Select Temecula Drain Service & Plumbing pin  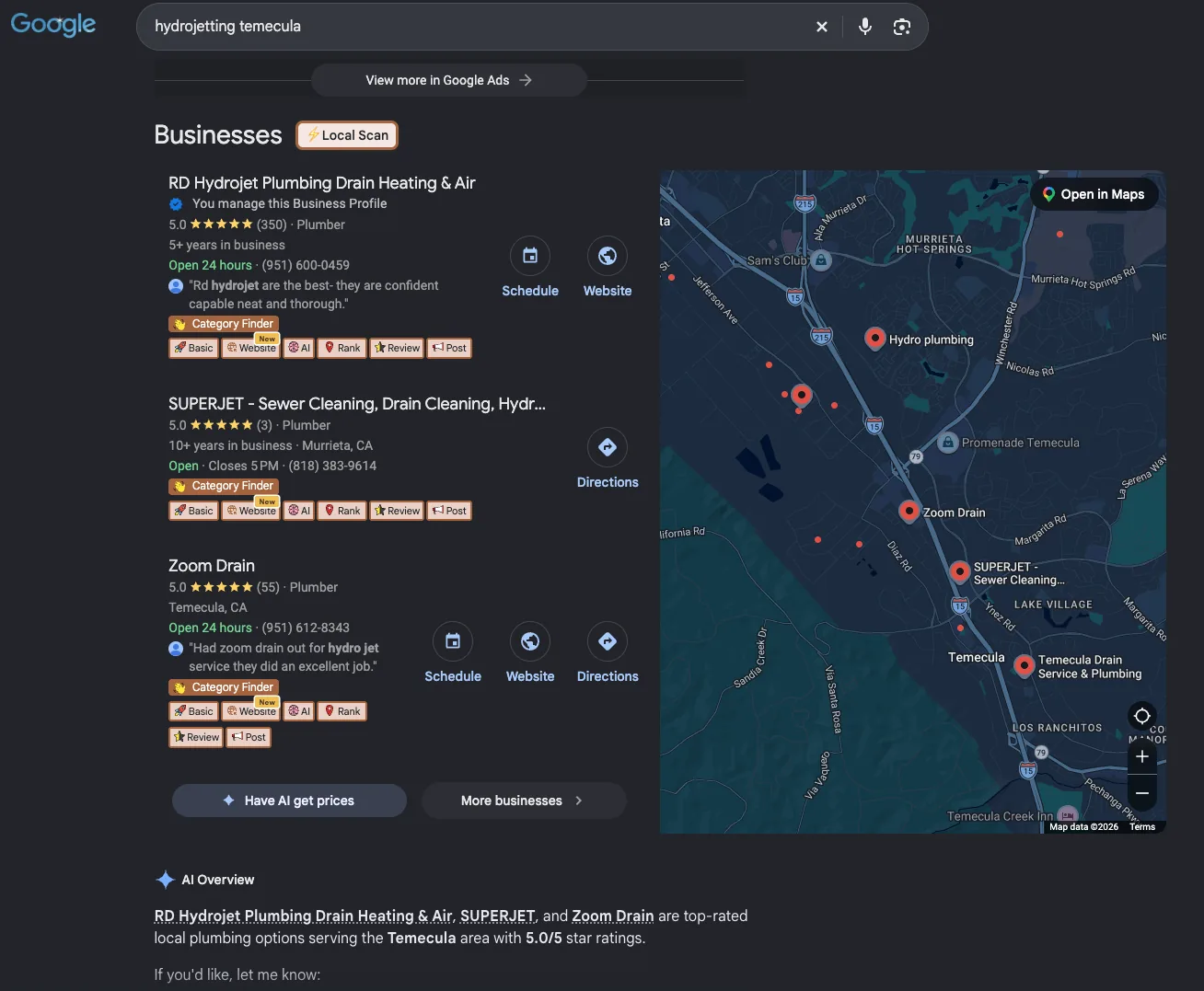coord(1025,665)
